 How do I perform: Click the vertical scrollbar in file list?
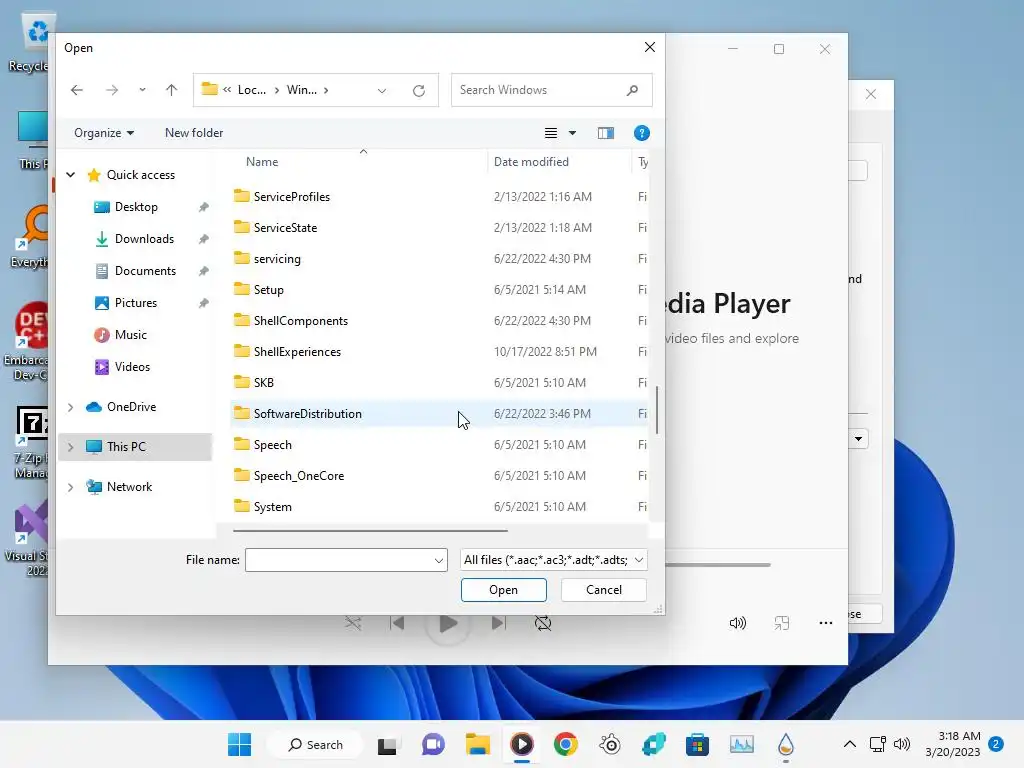[657, 410]
